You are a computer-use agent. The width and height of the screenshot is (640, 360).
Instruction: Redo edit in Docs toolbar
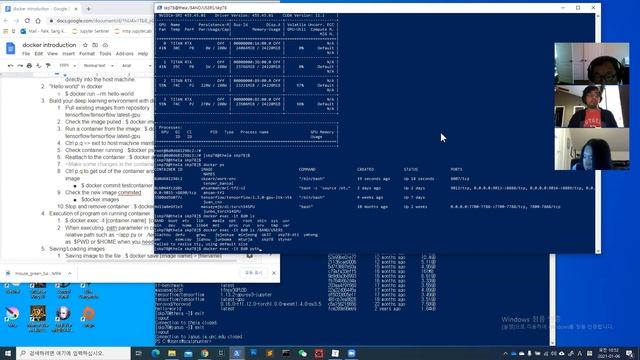pos(20,65)
